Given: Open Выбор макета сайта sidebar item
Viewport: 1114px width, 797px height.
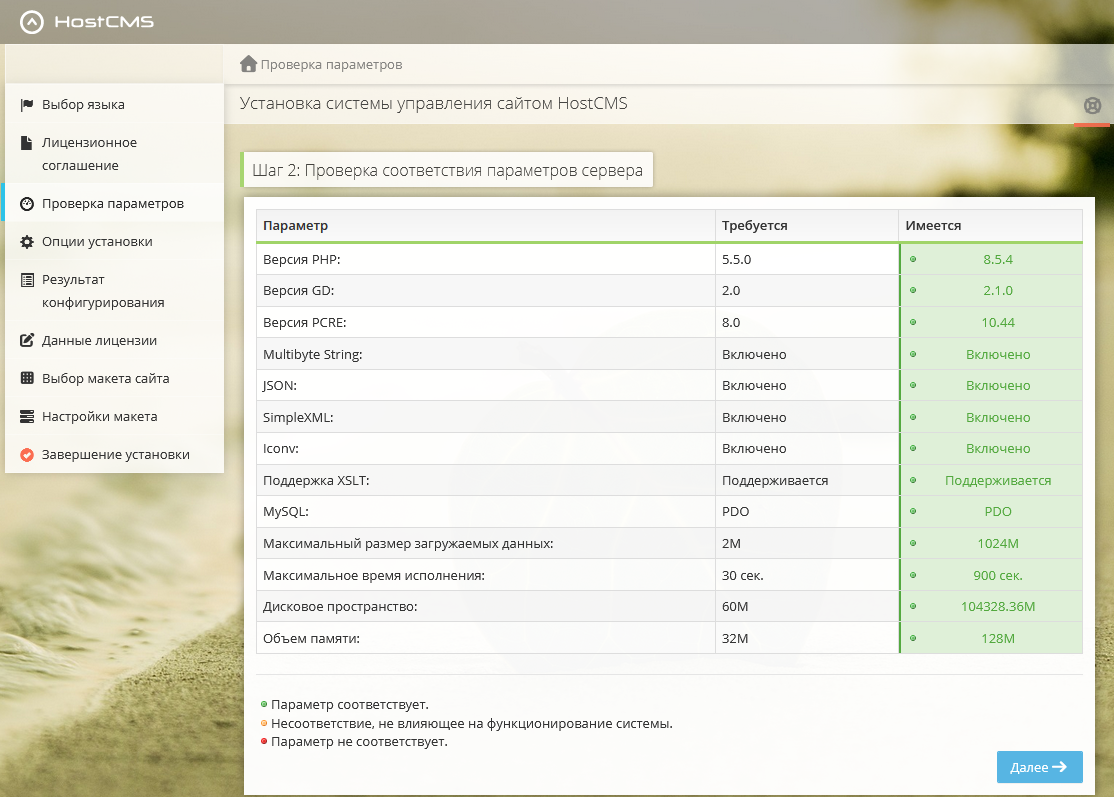Looking at the screenshot, I should tap(114, 379).
